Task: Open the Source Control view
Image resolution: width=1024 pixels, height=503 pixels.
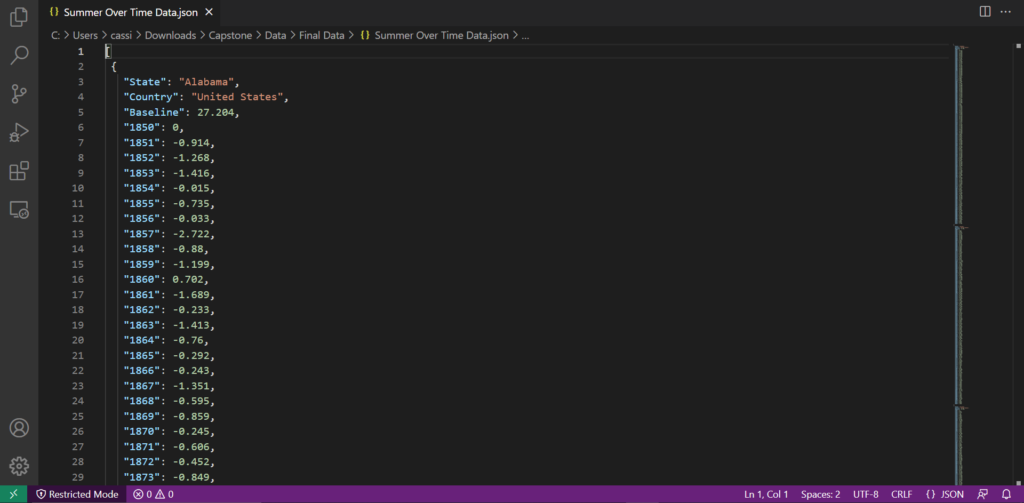Action: 19,94
